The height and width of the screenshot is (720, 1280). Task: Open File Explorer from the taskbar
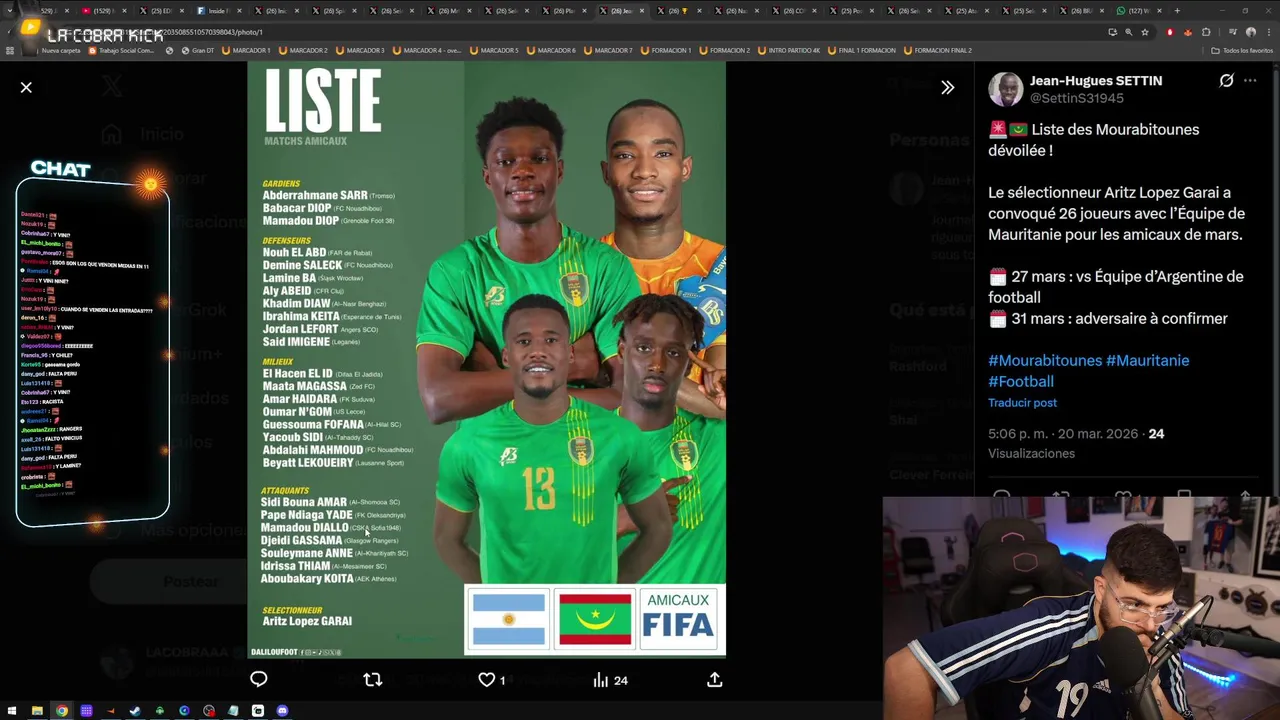pyautogui.click(x=37, y=711)
